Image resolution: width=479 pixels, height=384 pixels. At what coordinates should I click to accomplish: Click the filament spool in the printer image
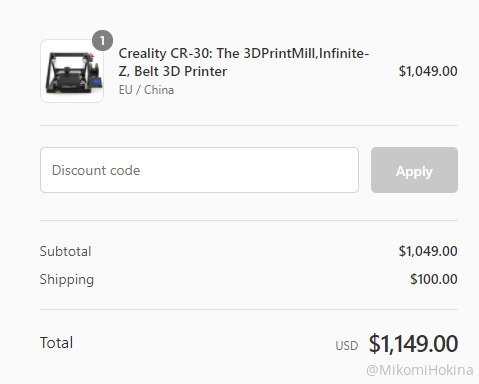(x=94, y=68)
